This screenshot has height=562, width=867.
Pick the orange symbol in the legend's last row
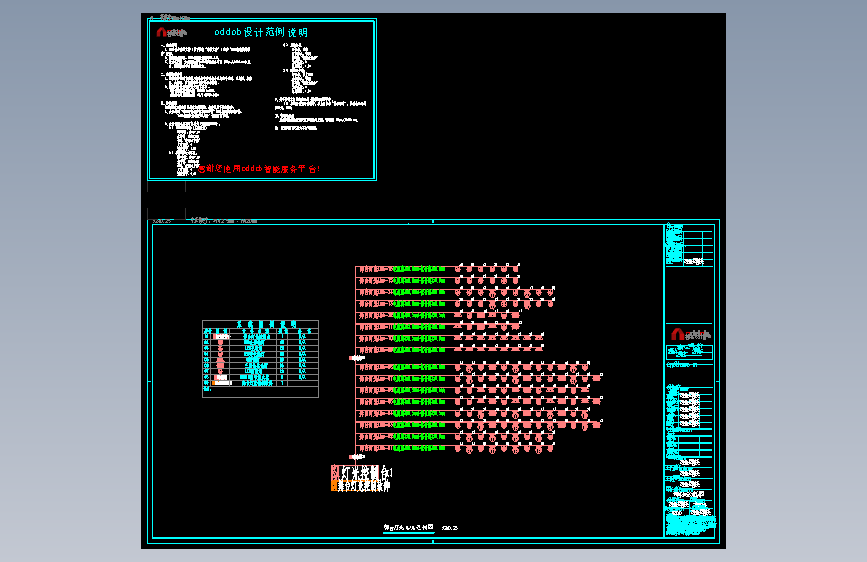pos(213,383)
